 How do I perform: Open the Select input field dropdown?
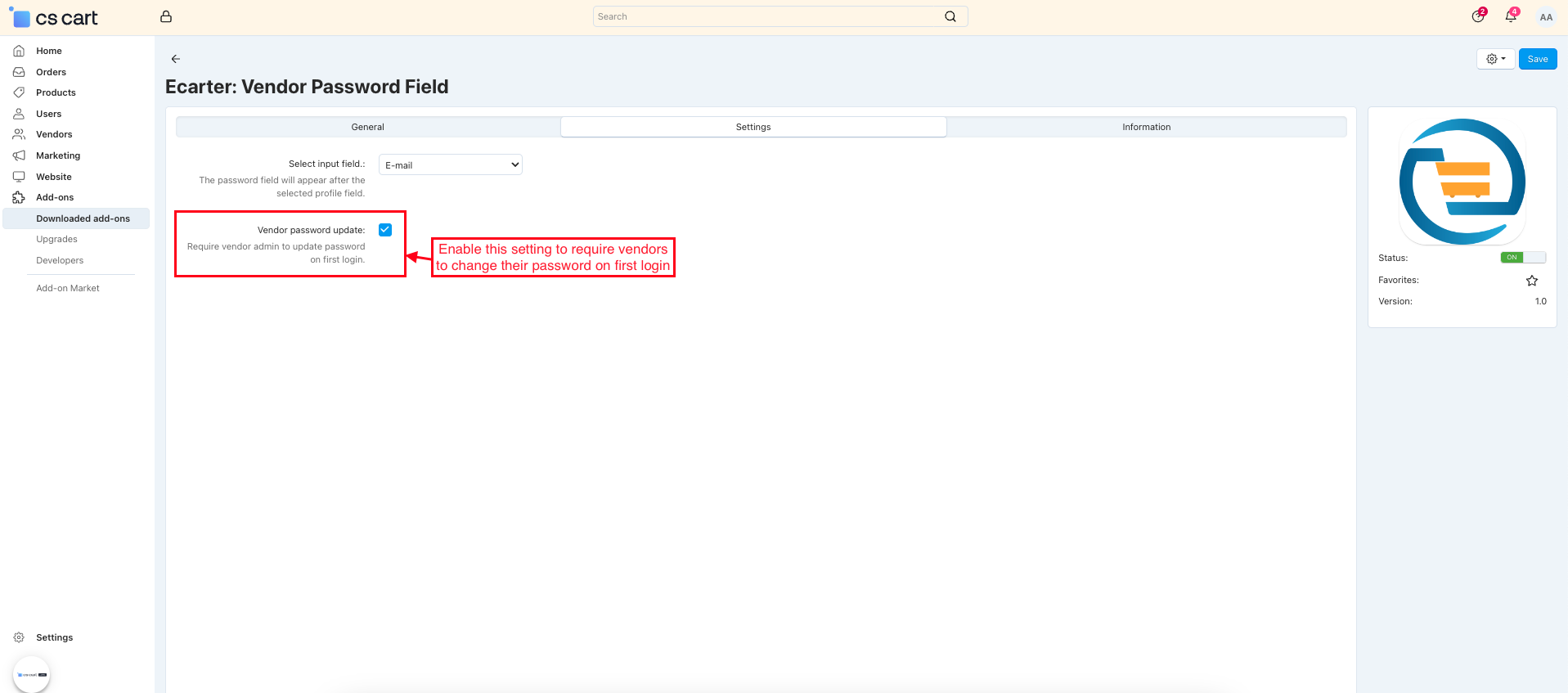[450, 164]
